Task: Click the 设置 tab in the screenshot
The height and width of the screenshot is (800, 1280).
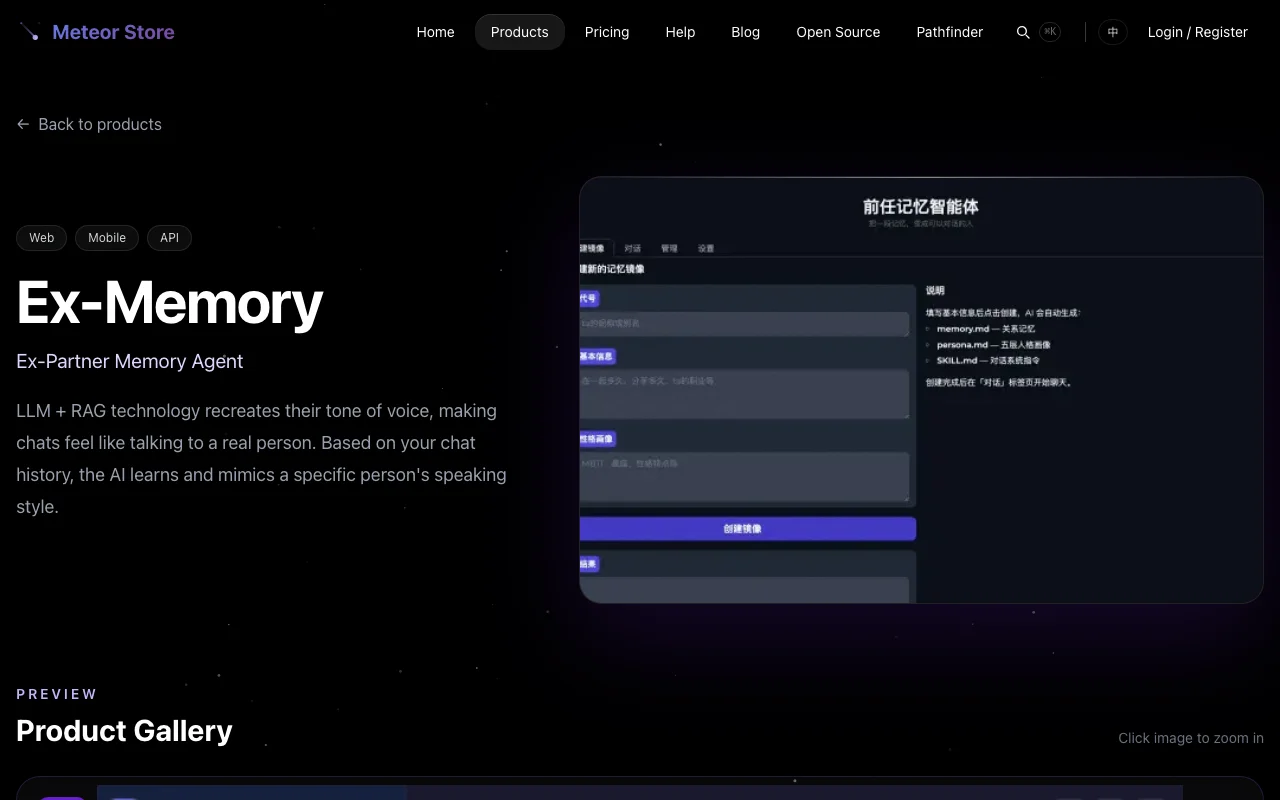Action: (706, 248)
